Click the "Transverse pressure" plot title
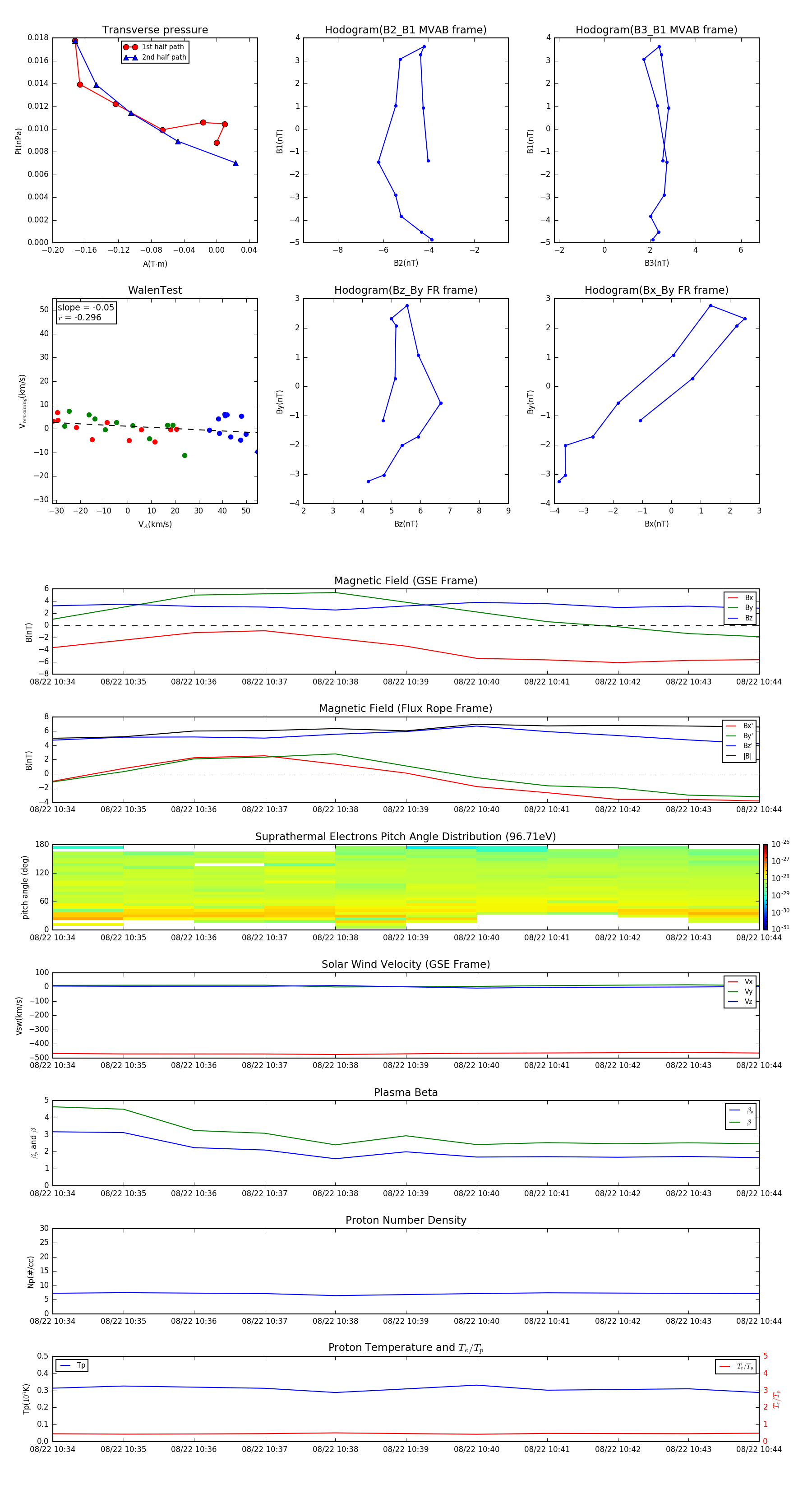Image resolution: width=812 pixels, height=1489 pixels. click(155, 29)
